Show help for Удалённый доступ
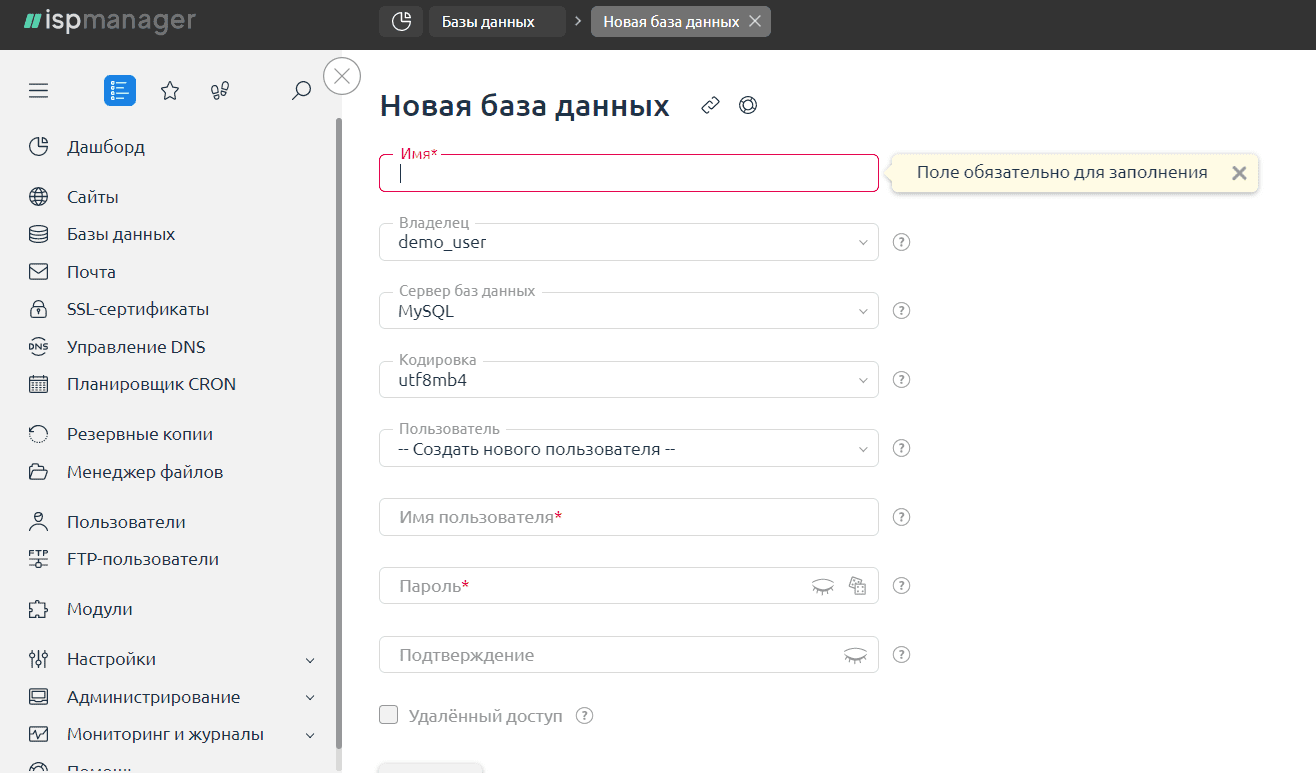This screenshot has width=1316, height=773. pos(585,716)
